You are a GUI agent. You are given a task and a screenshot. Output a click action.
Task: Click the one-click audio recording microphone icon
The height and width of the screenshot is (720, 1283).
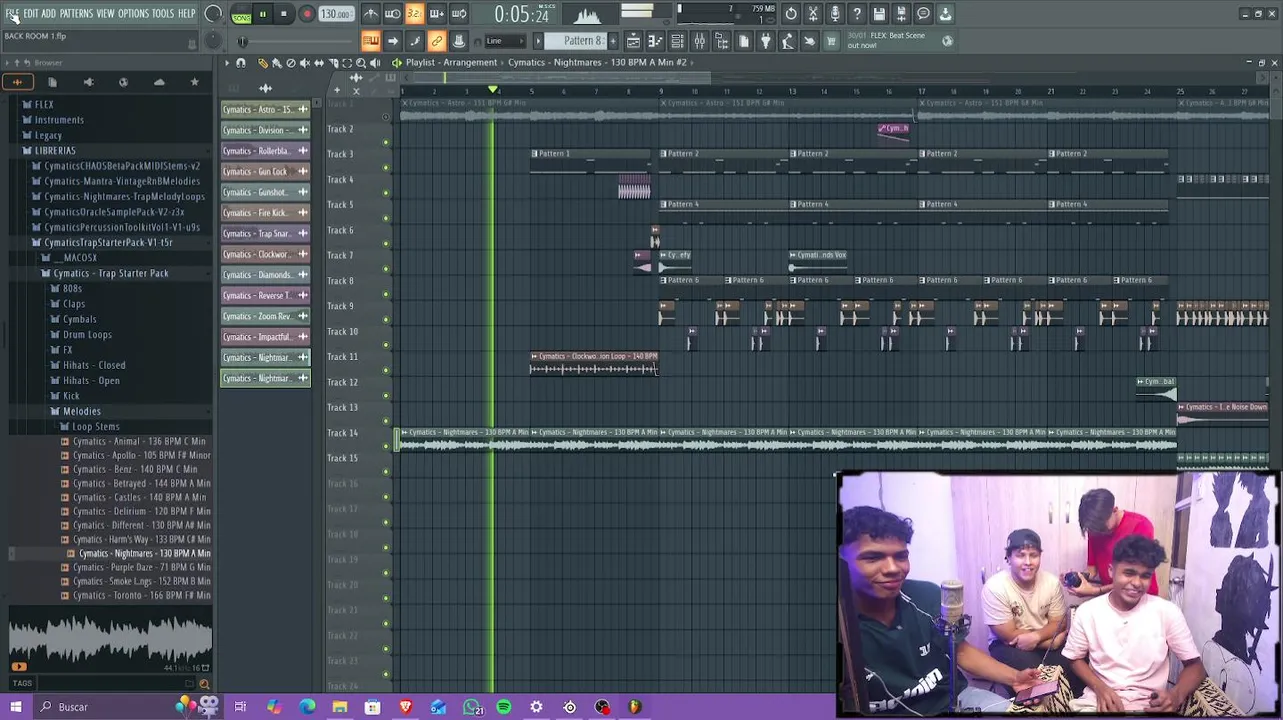[x=835, y=14]
